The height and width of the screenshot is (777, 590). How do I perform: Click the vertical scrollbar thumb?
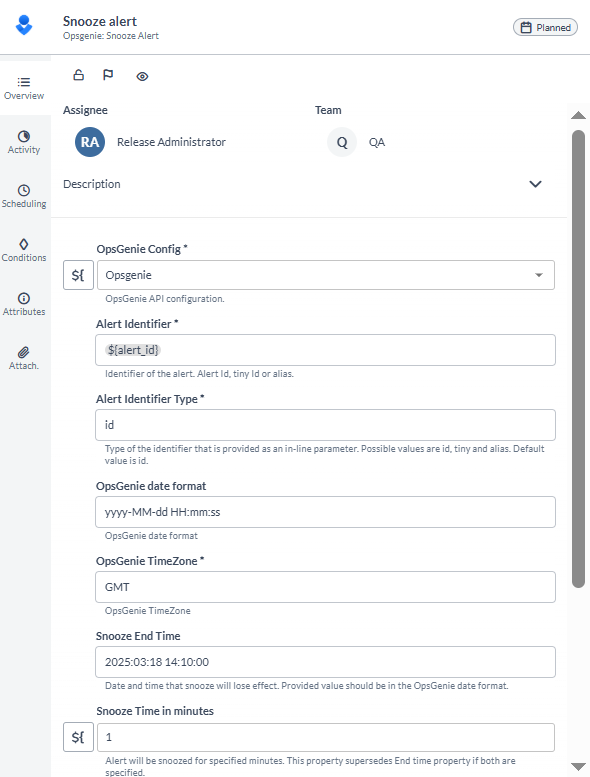tap(578, 359)
